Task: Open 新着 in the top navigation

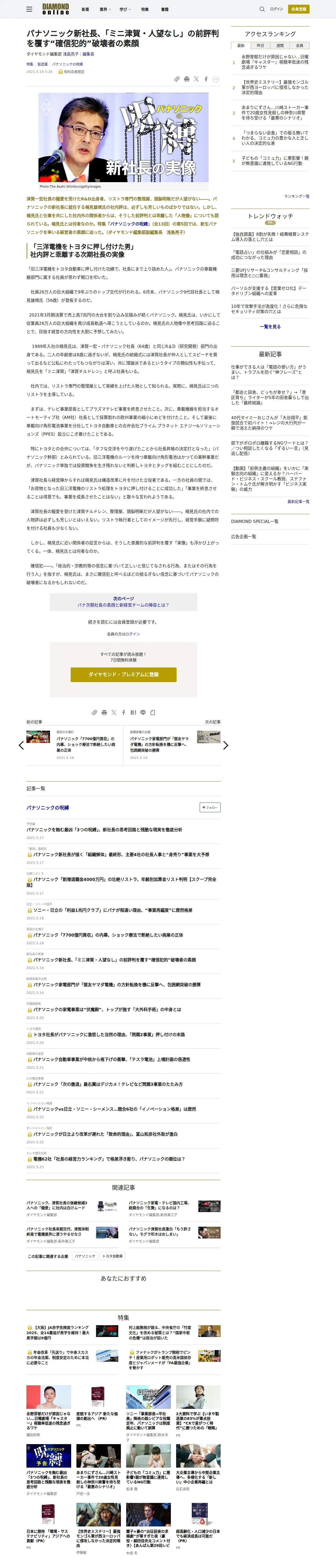Action: [x=85, y=9]
